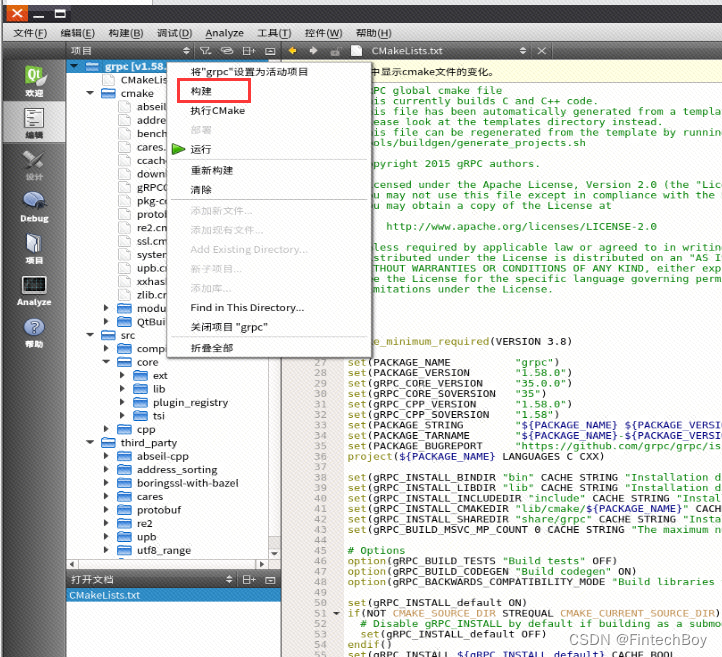Switch to the Edit (编辑) mode
722x657 pixels.
[34, 122]
